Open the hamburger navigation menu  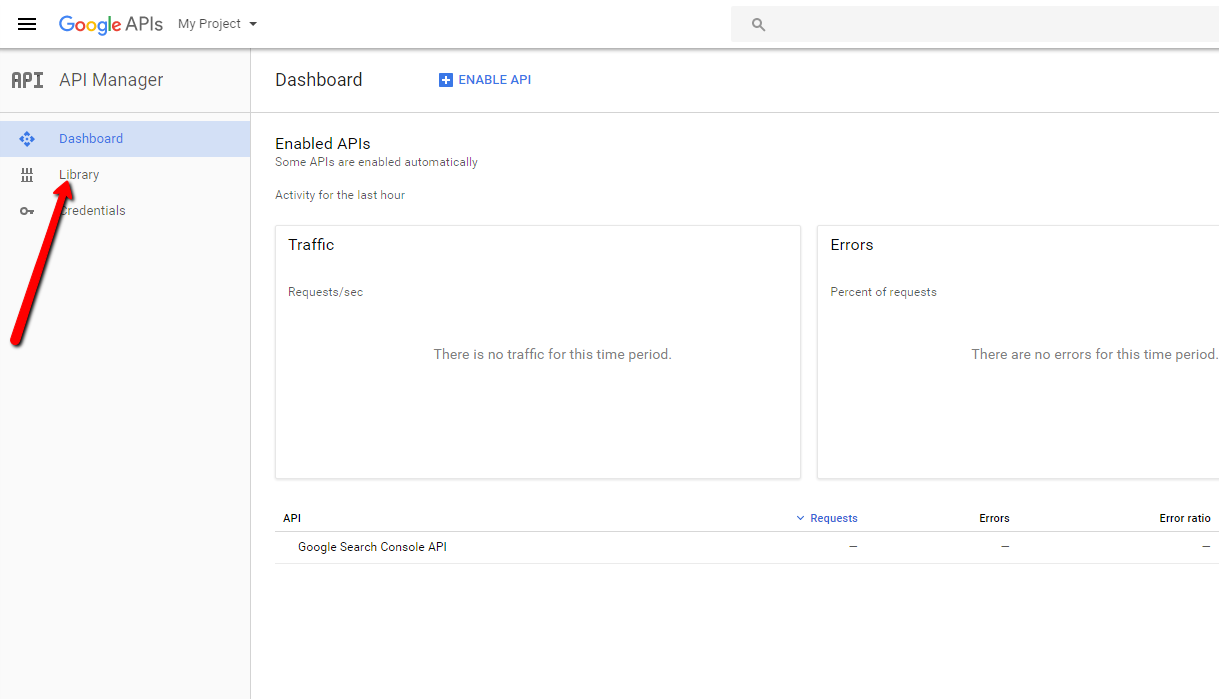[27, 24]
